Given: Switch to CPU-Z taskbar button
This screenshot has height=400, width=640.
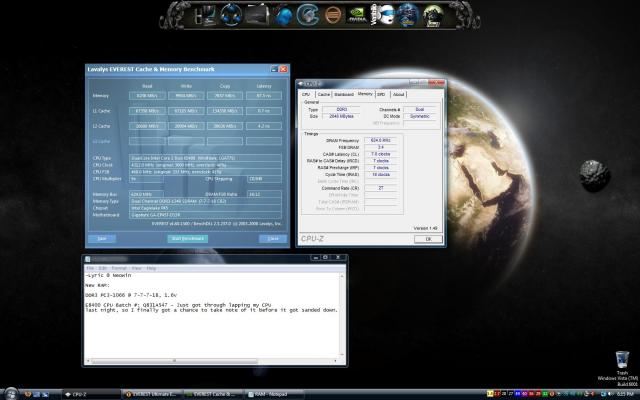Looking at the screenshot, I should click(x=90, y=394).
